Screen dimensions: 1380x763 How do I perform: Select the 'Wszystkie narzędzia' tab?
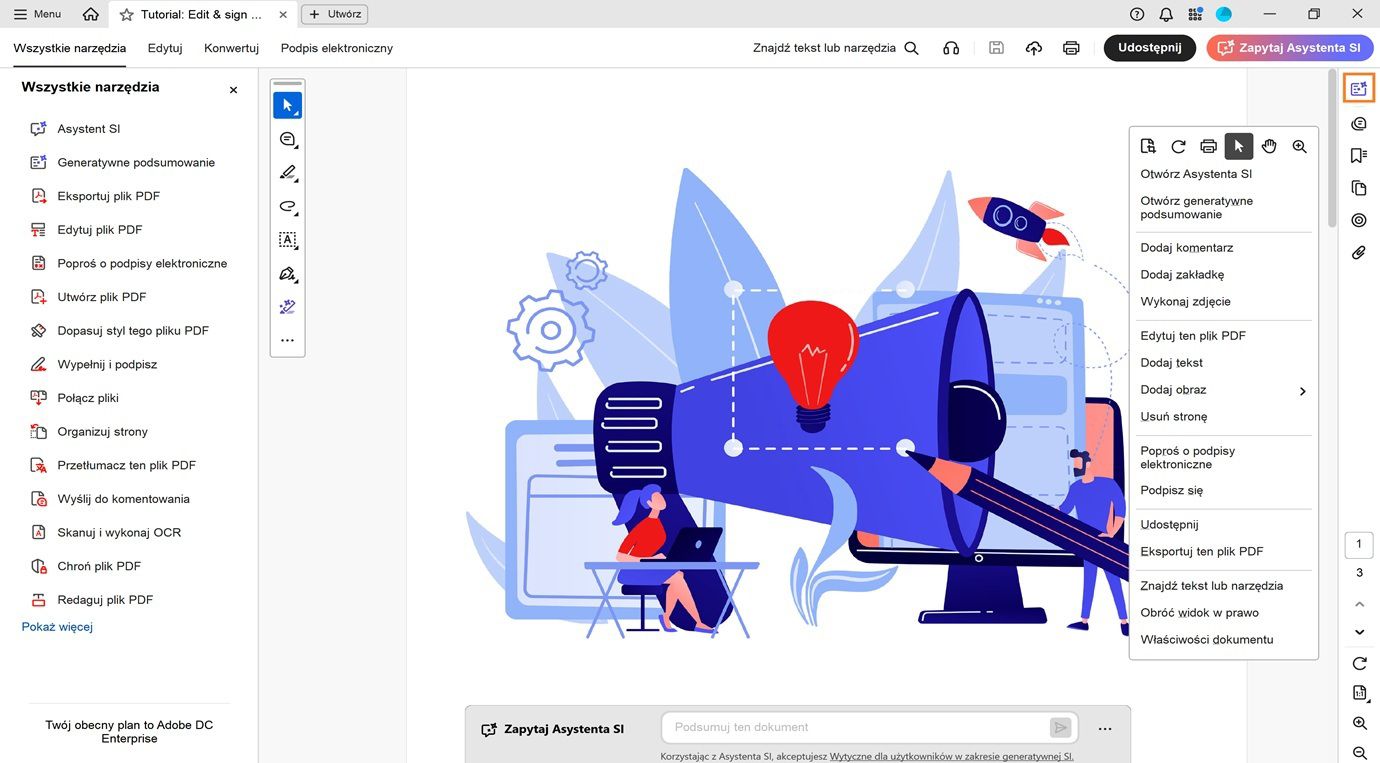[x=70, y=48]
